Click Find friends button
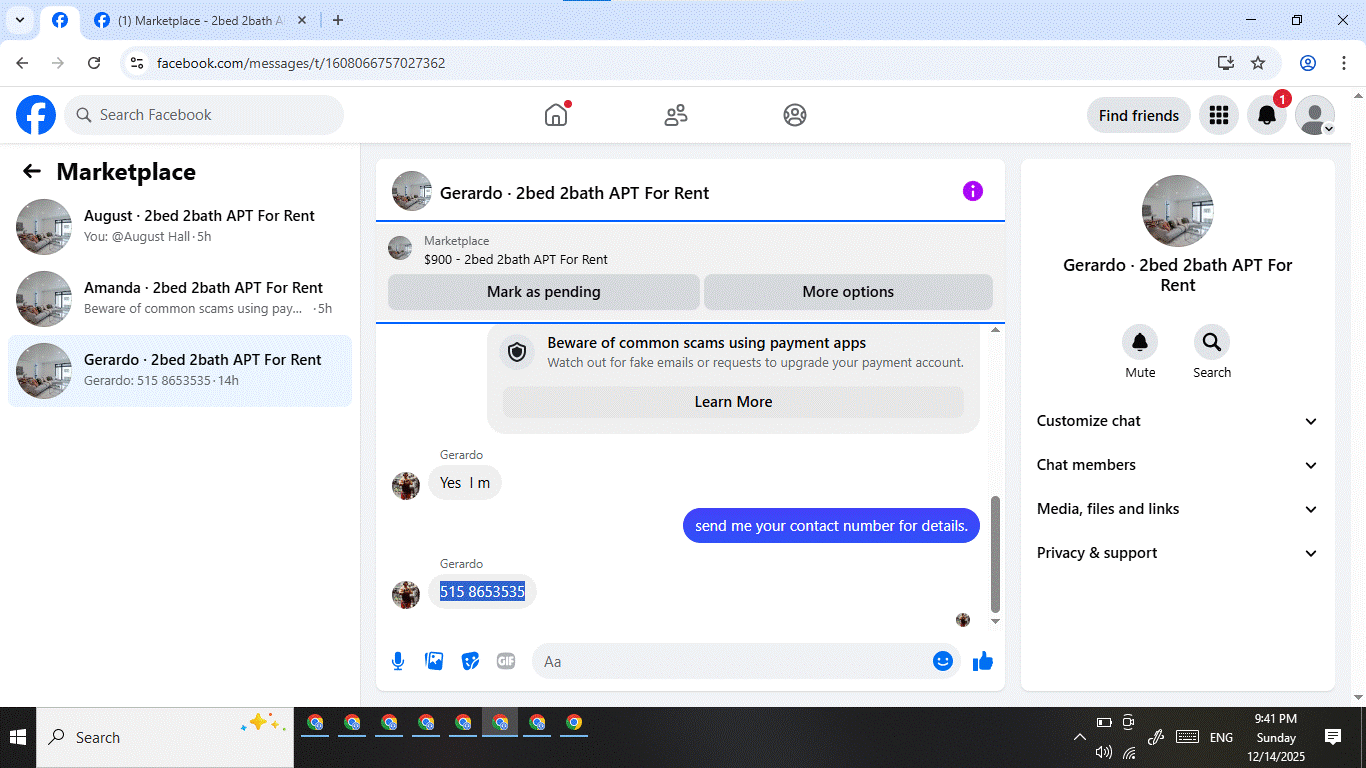The width and height of the screenshot is (1366, 768). click(1139, 115)
